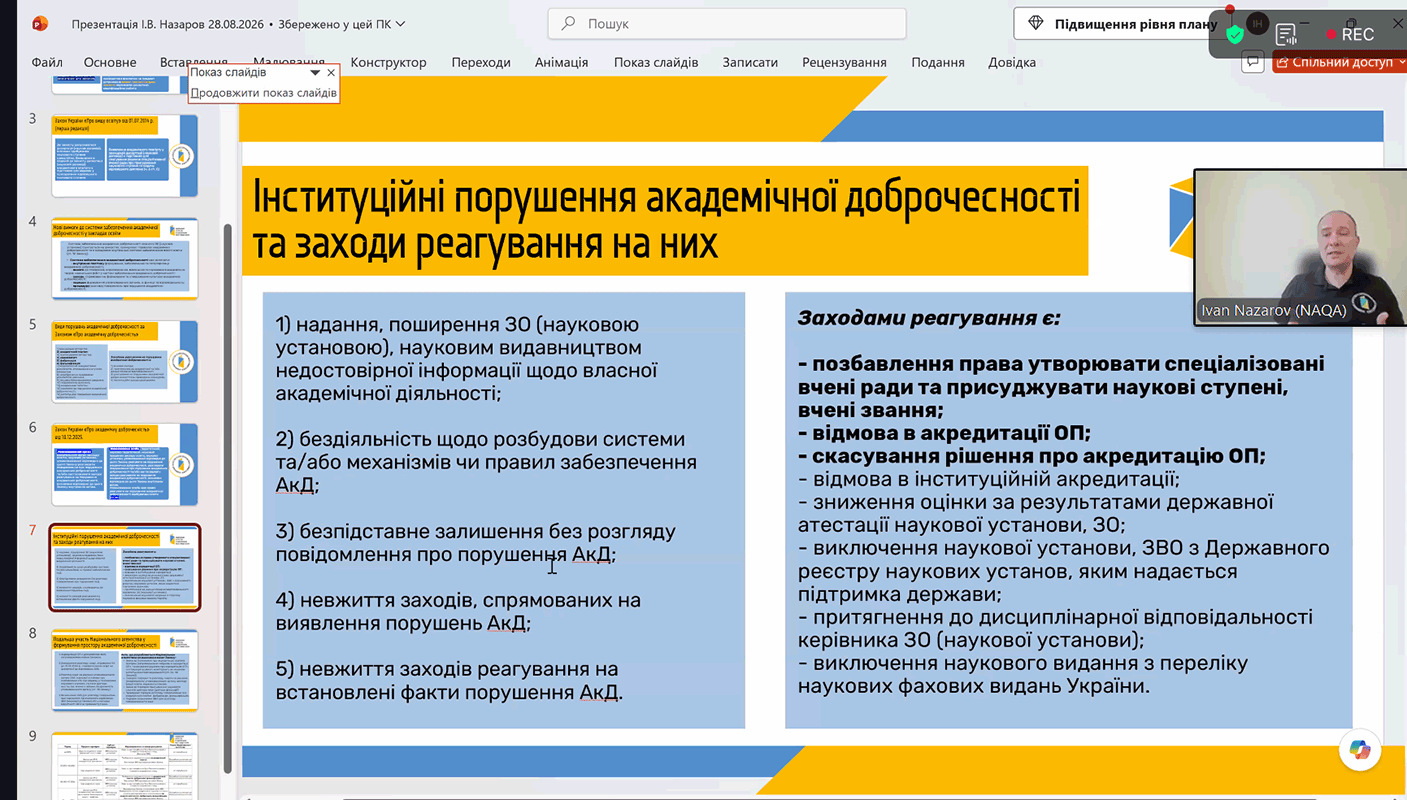Open the Довідка tab

pyautogui.click(x=1012, y=62)
